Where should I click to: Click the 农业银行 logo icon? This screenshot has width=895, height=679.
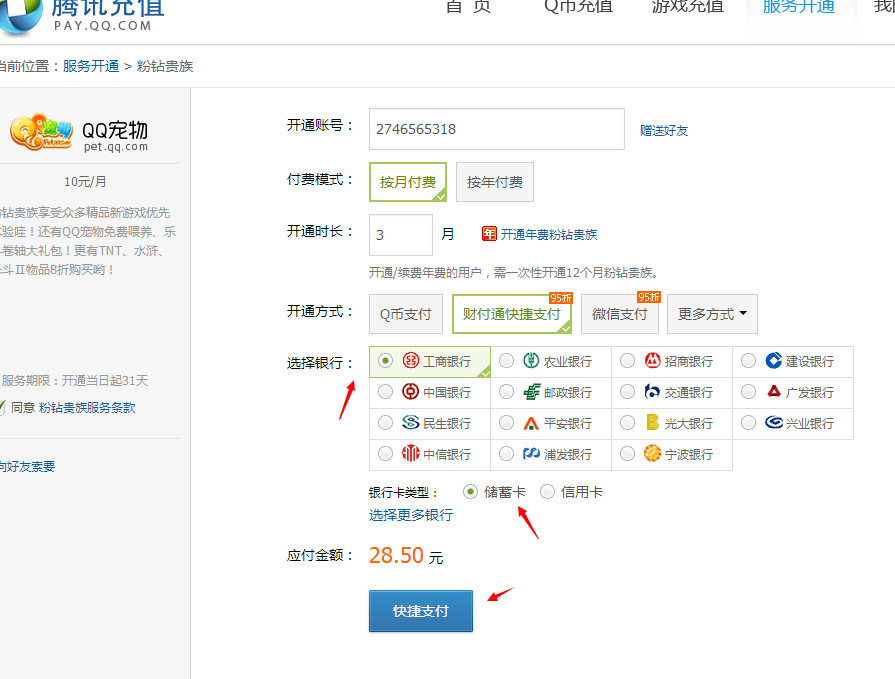[531, 361]
